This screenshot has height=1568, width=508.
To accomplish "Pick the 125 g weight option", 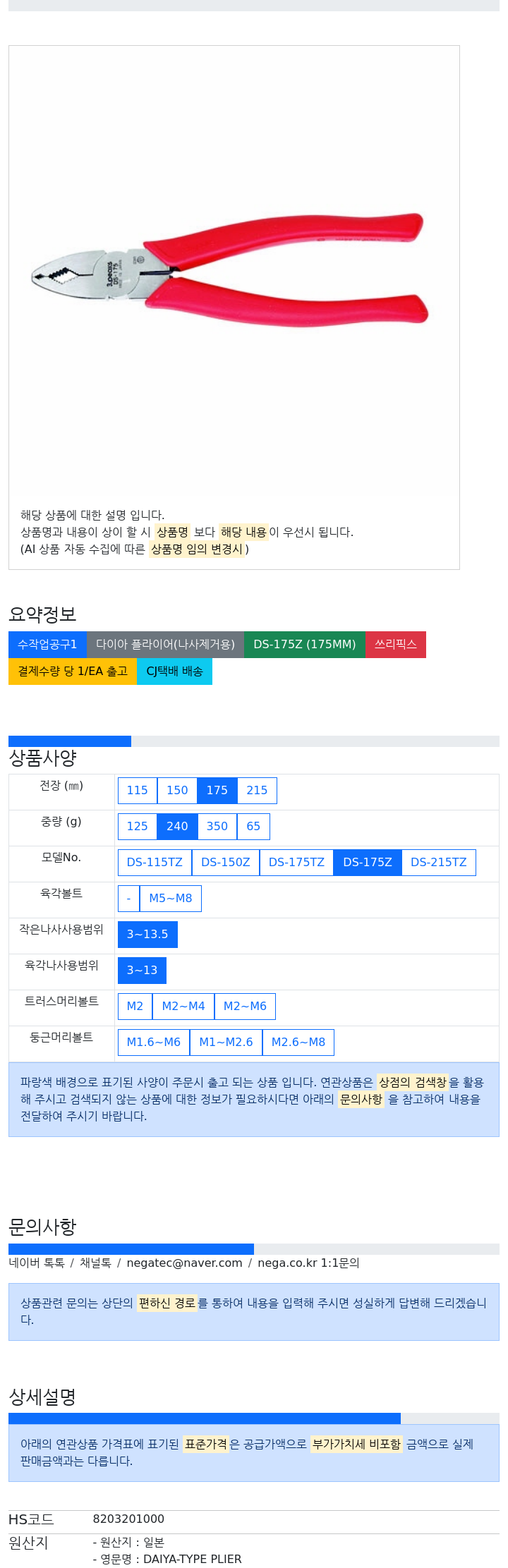I will pyautogui.click(x=138, y=827).
